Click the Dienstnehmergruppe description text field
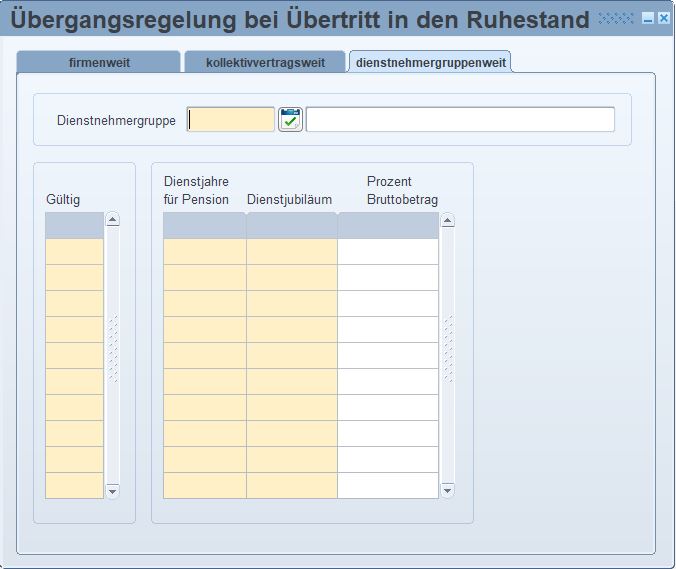The height and width of the screenshot is (569, 676). click(x=460, y=120)
